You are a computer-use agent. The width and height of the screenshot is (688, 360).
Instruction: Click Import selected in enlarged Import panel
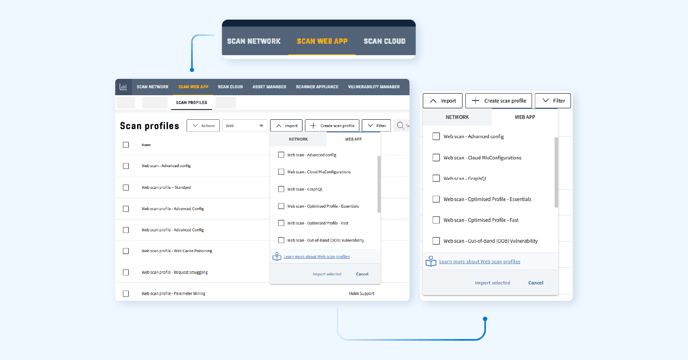point(492,283)
